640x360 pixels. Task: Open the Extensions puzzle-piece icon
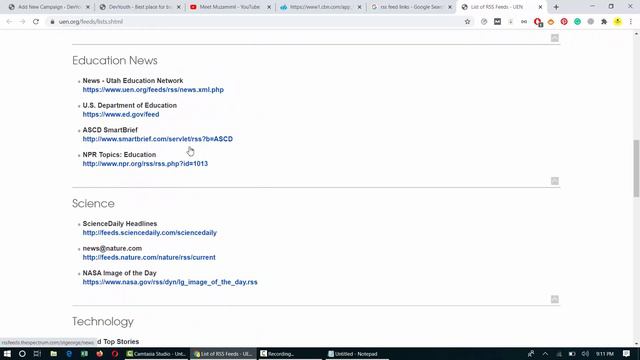click(x=604, y=22)
